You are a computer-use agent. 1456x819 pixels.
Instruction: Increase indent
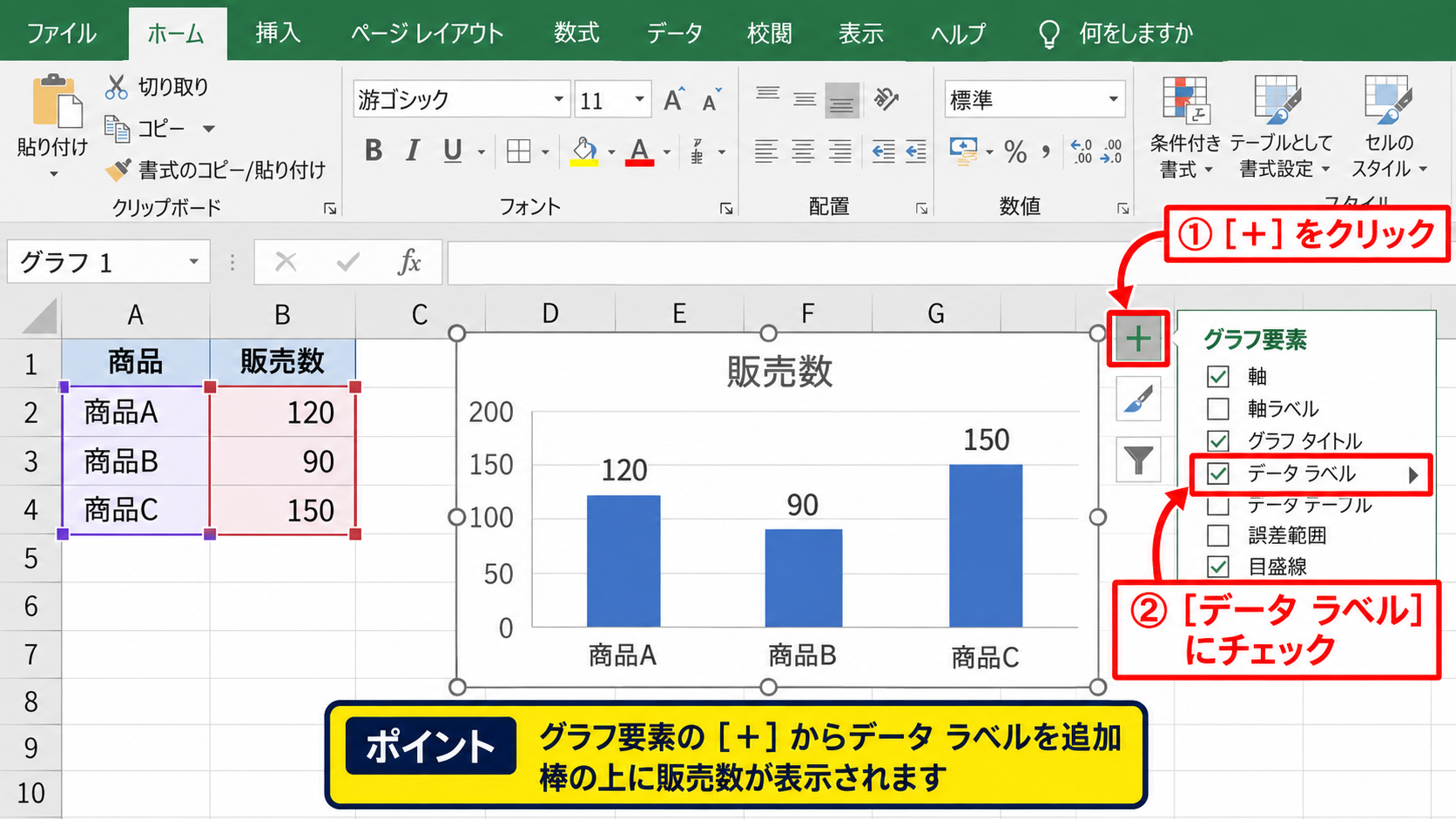pos(915,151)
